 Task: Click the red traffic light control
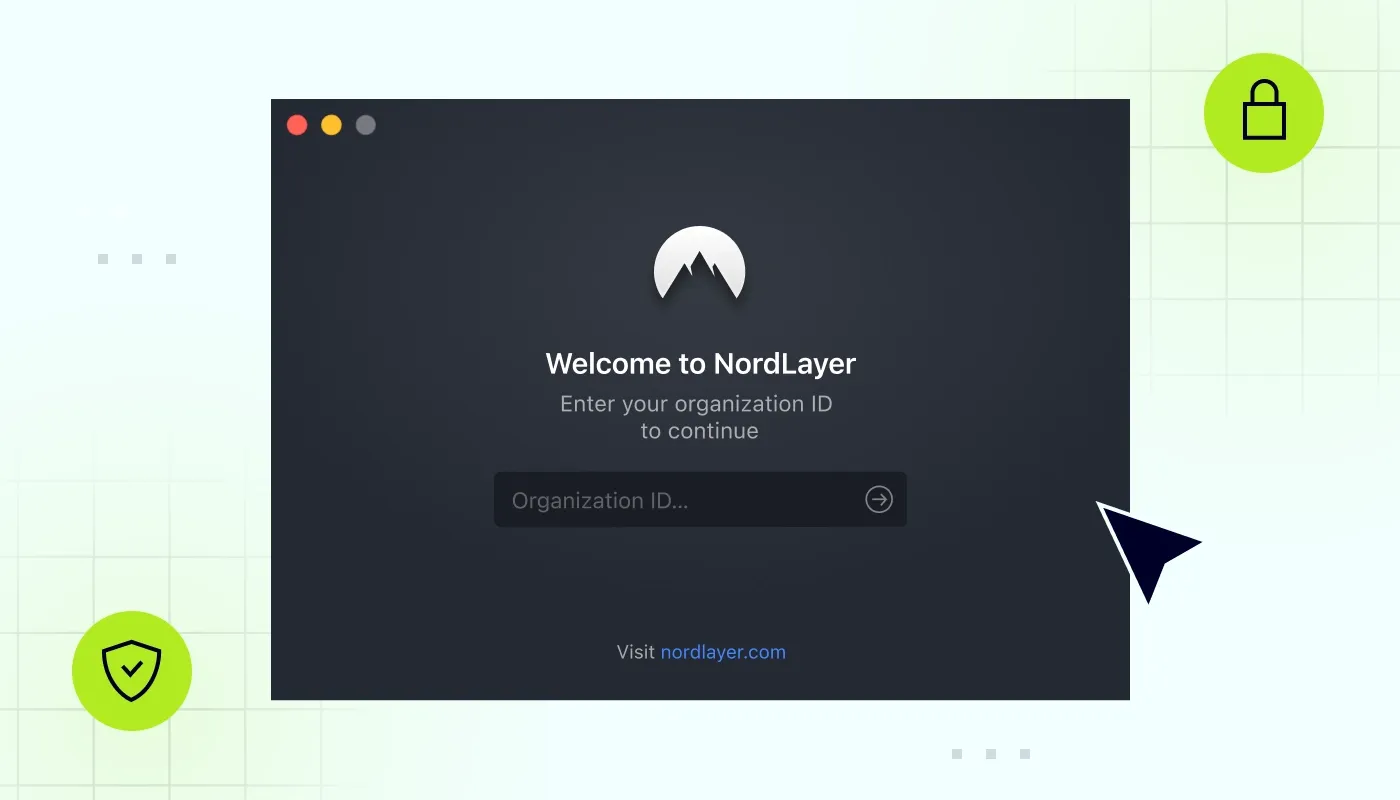(x=297, y=124)
